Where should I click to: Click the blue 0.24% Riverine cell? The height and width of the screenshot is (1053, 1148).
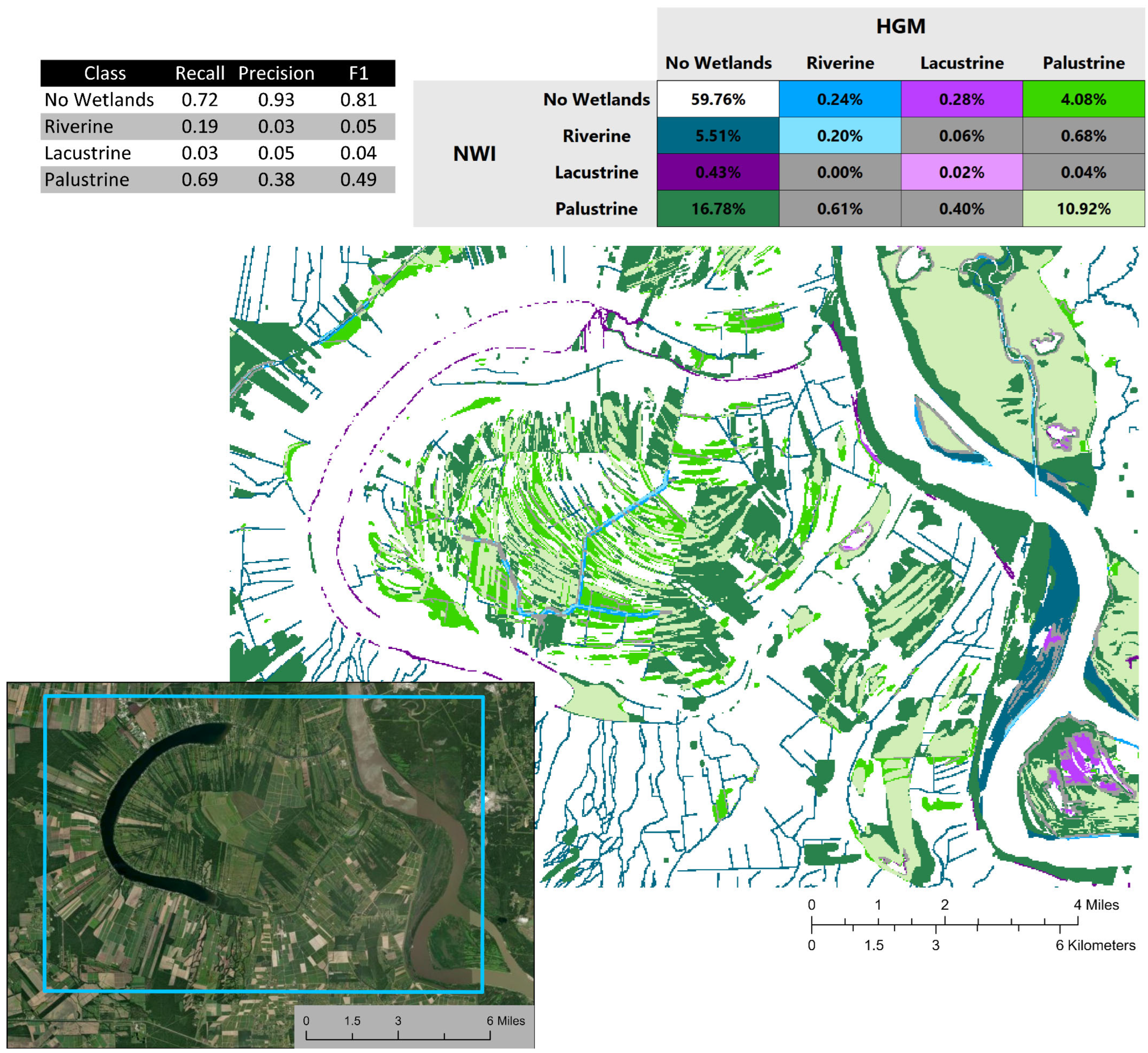point(839,99)
